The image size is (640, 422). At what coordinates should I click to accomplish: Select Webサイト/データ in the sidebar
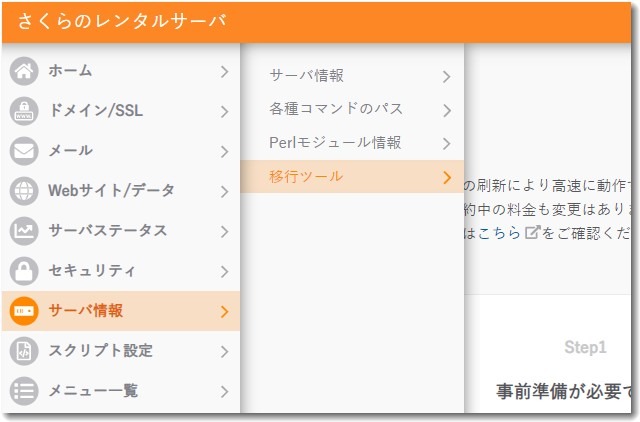(121, 191)
